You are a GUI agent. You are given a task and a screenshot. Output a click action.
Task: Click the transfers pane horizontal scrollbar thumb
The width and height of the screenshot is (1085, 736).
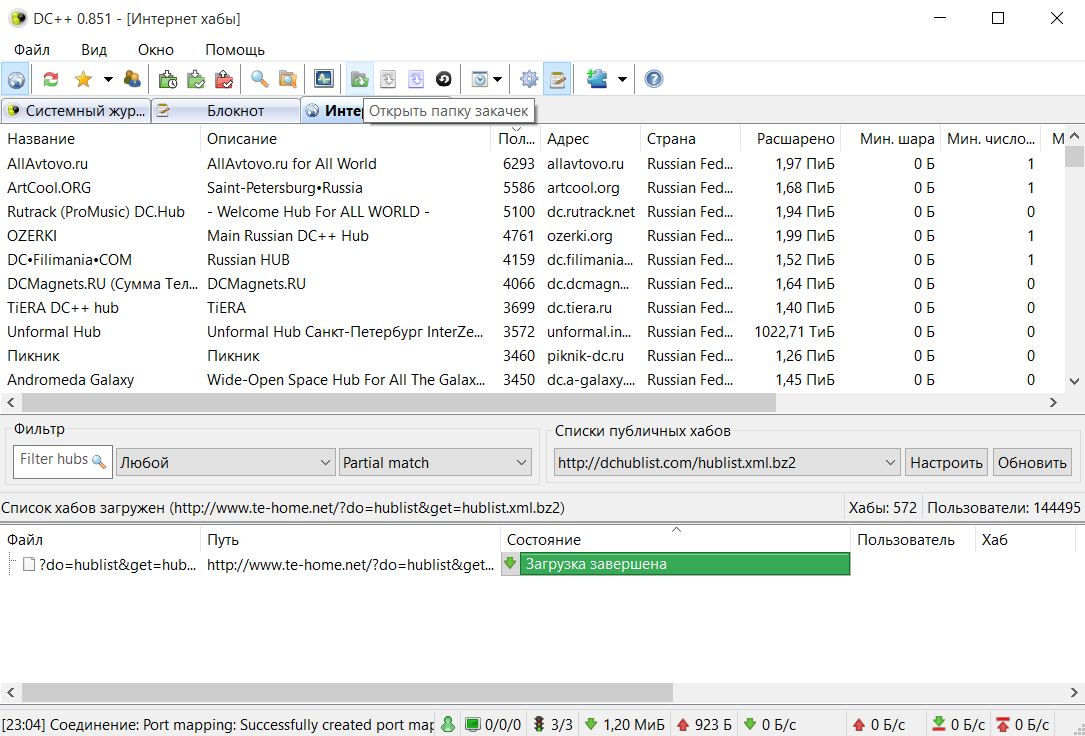pyautogui.click(x=347, y=692)
